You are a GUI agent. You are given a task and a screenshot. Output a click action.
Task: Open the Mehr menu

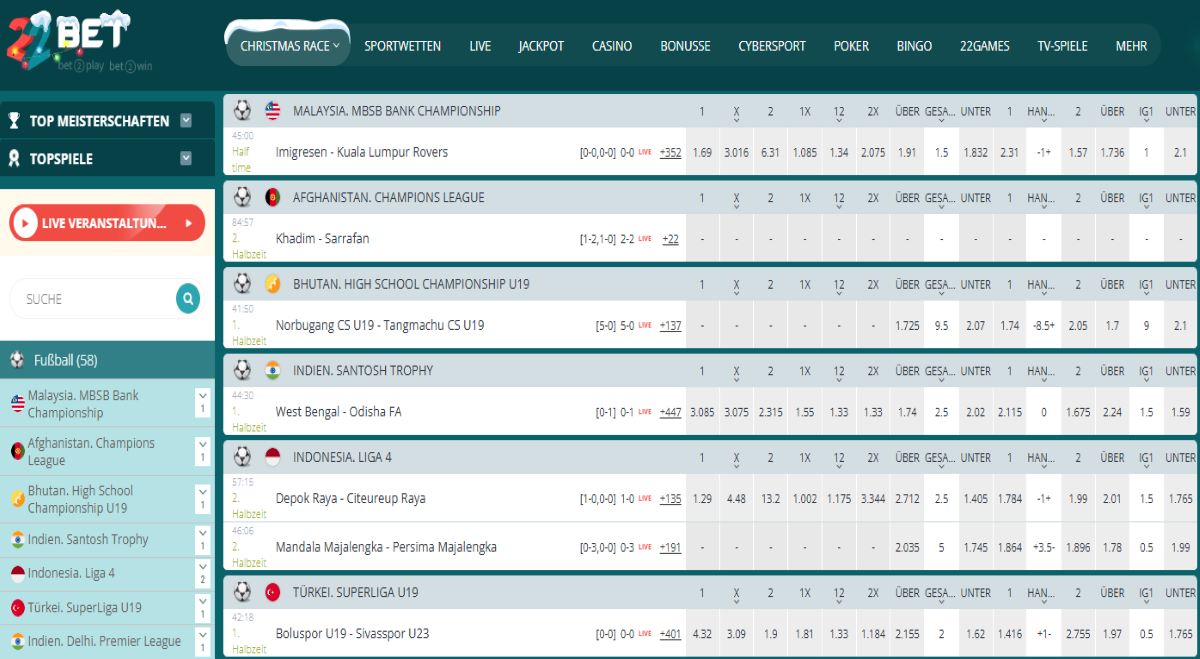tap(1132, 46)
